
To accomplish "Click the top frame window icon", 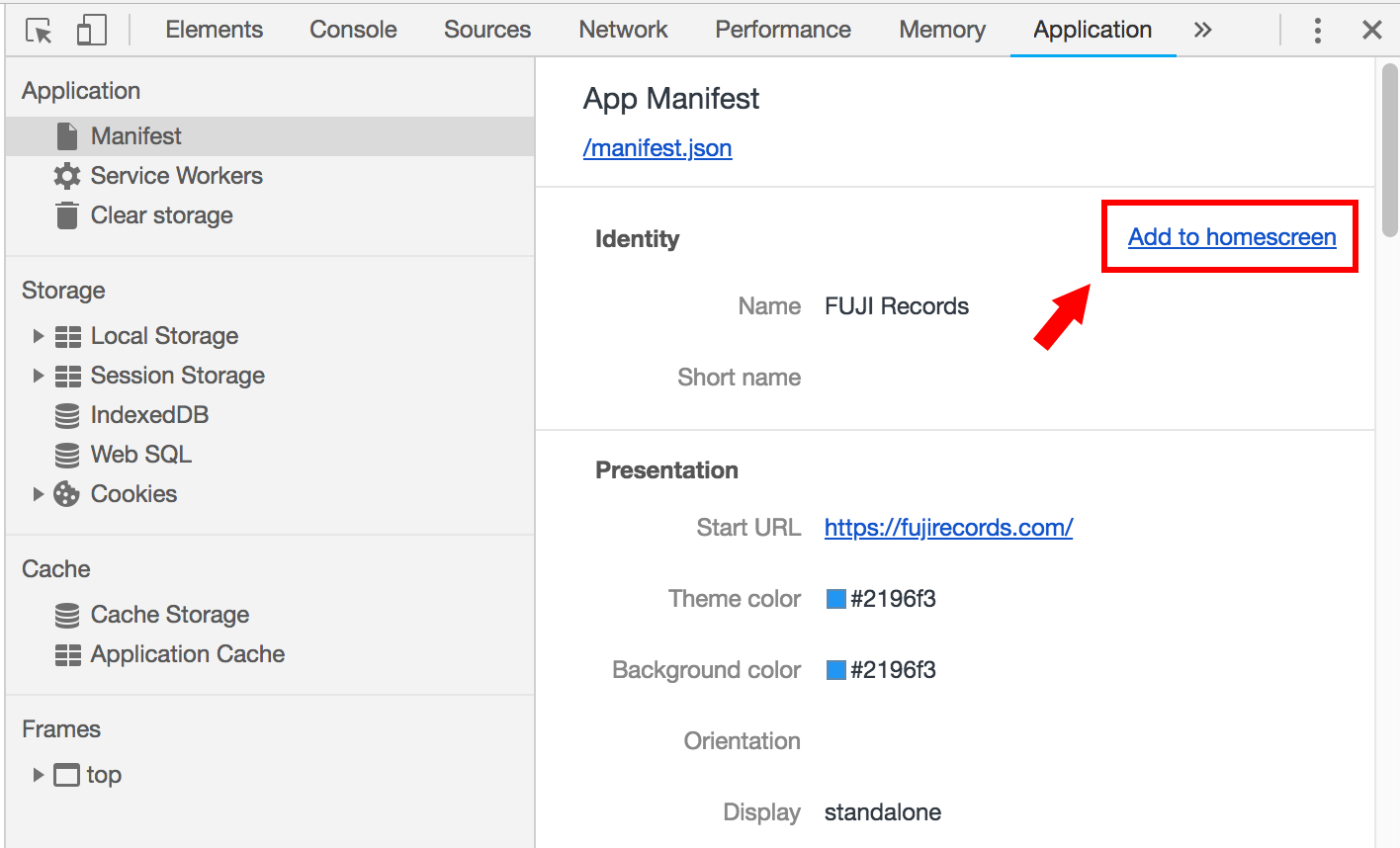I will [x=66, y=775].
